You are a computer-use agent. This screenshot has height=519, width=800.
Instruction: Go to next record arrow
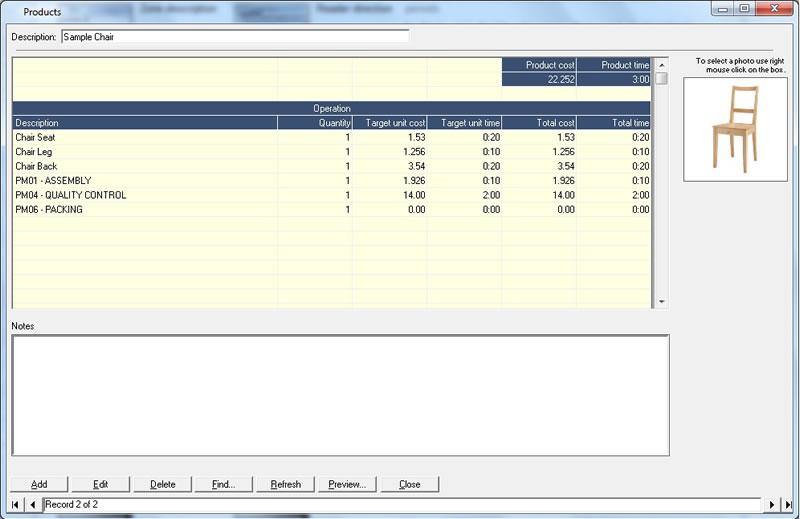coord(771,505)
